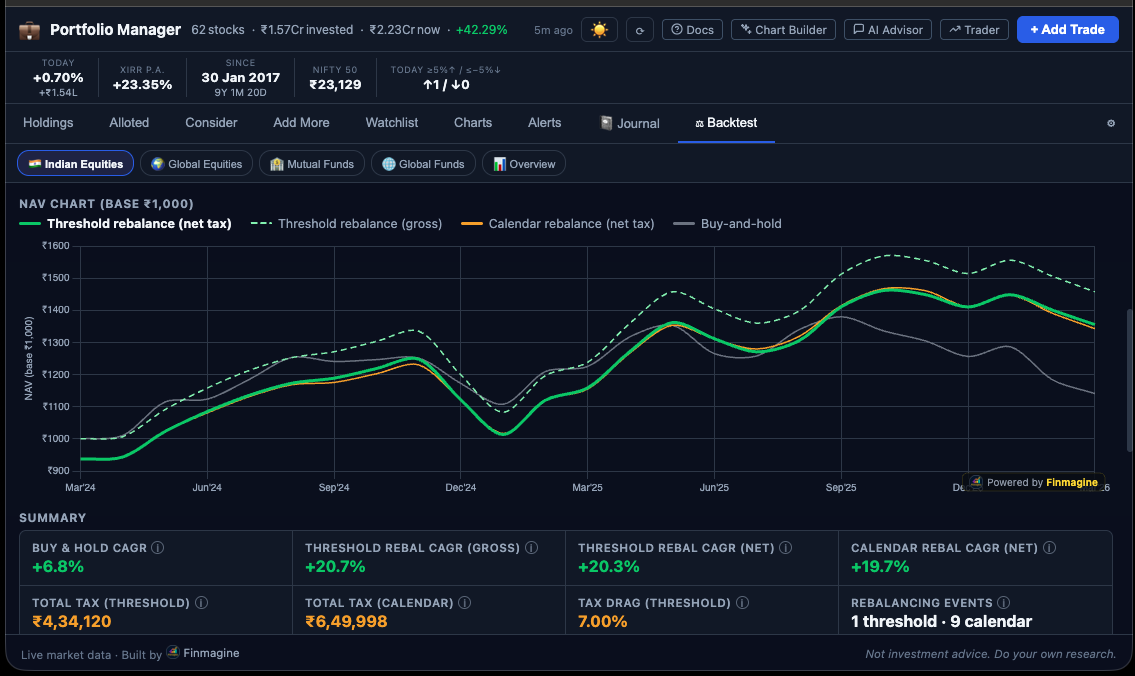Click the info icon next to Rebalancing Events
This screenshot has height=676, width=1135.
pos(1005,602)
